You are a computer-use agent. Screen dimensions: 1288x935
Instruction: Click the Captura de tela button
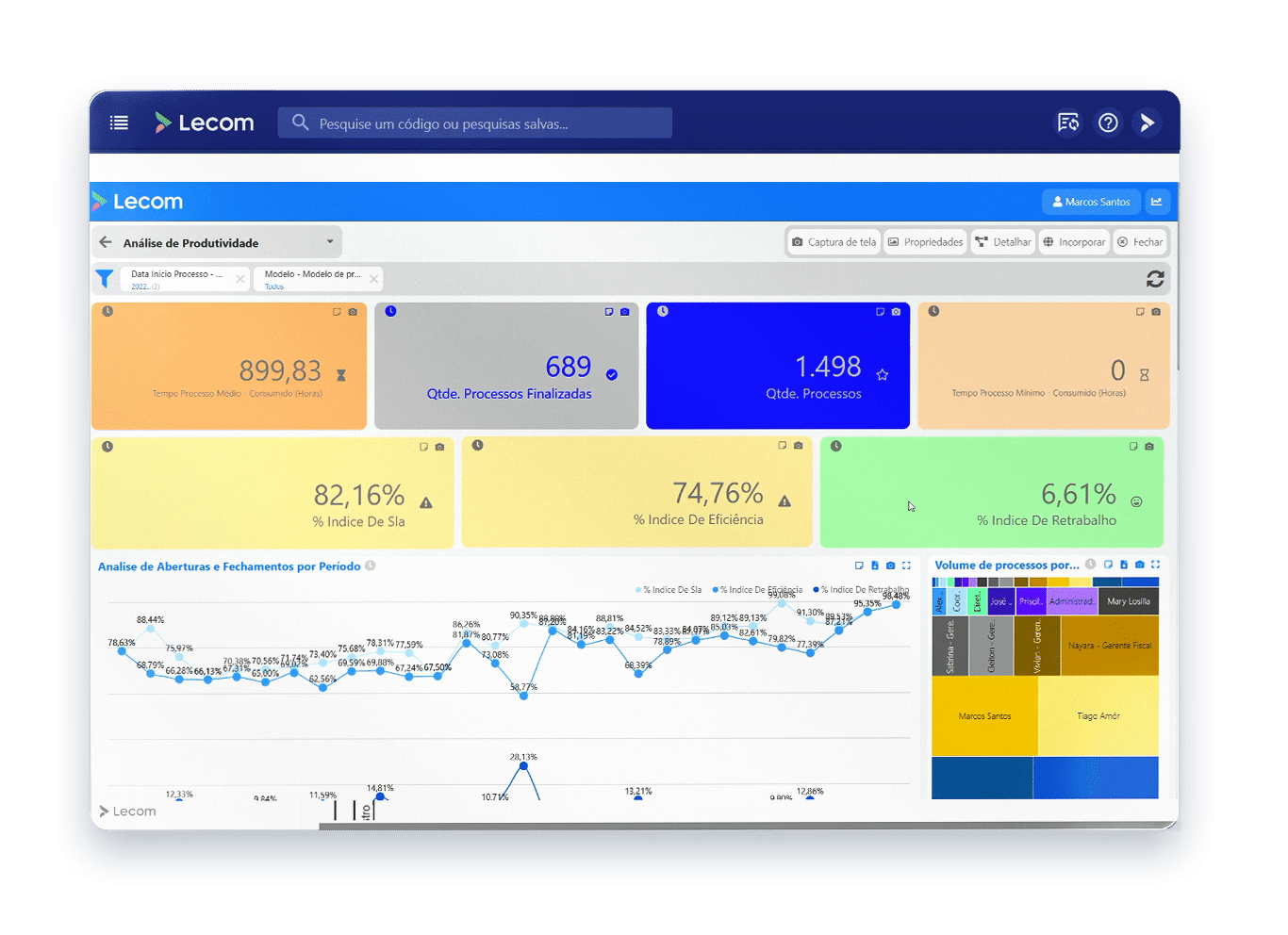pyautogui.click(x=834, y=242)
